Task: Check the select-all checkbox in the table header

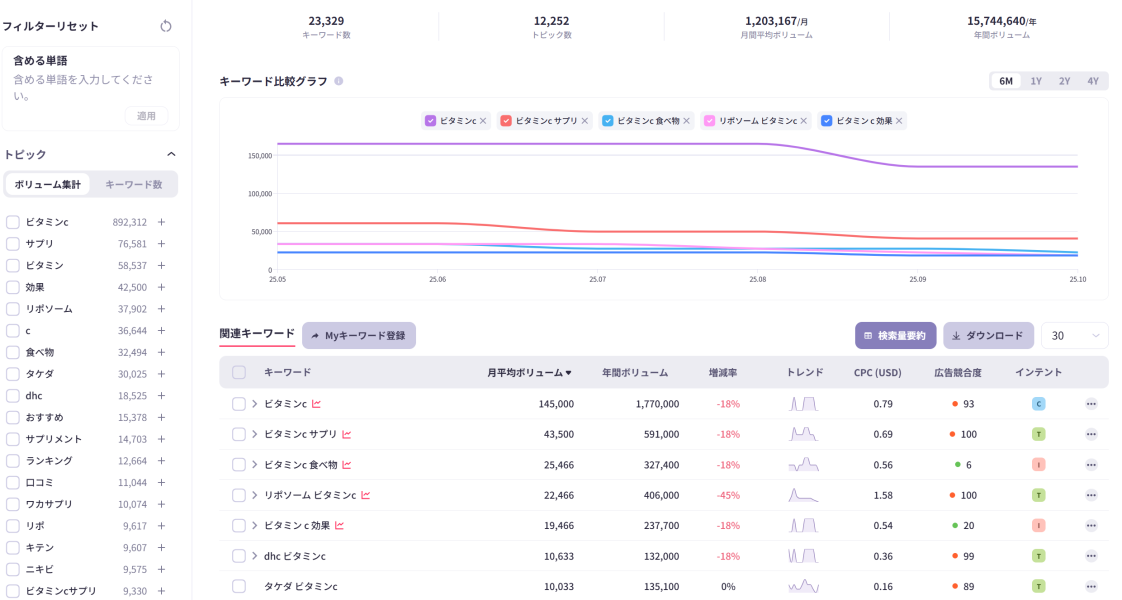Action: coord(239,371)
